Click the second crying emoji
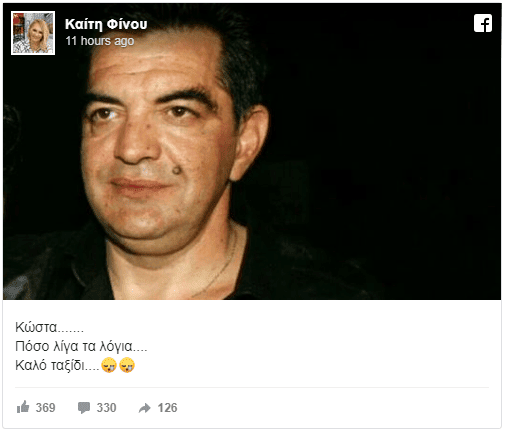Viewport: 505px width, 431px height. [127, 365]
